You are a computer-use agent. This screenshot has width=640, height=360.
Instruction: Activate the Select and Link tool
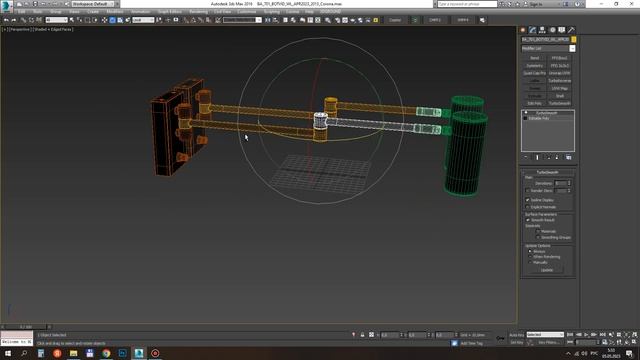pos(23,20)
